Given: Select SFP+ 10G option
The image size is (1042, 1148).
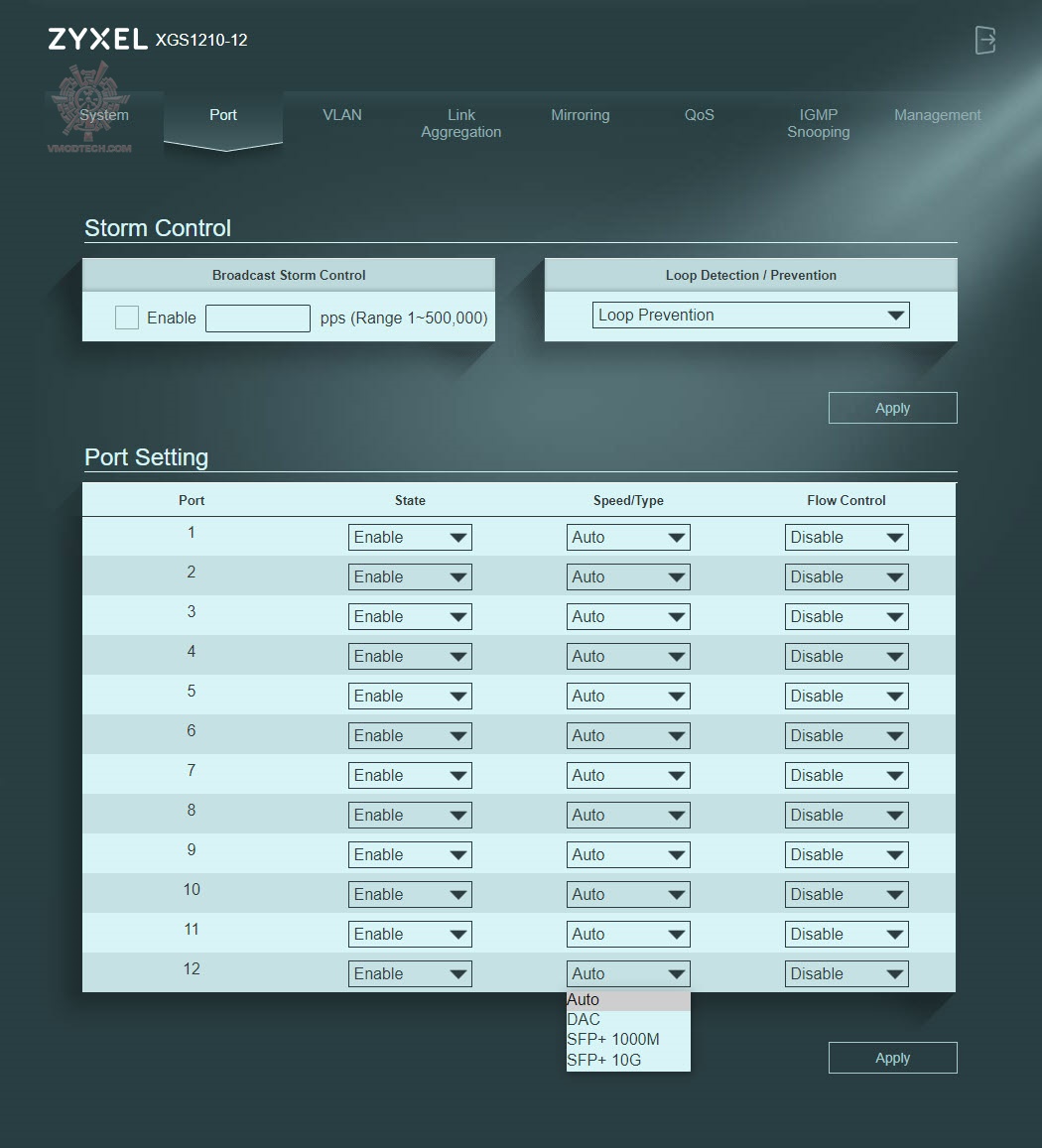Looking at the screenshot, I should [x=628, y=1060].
